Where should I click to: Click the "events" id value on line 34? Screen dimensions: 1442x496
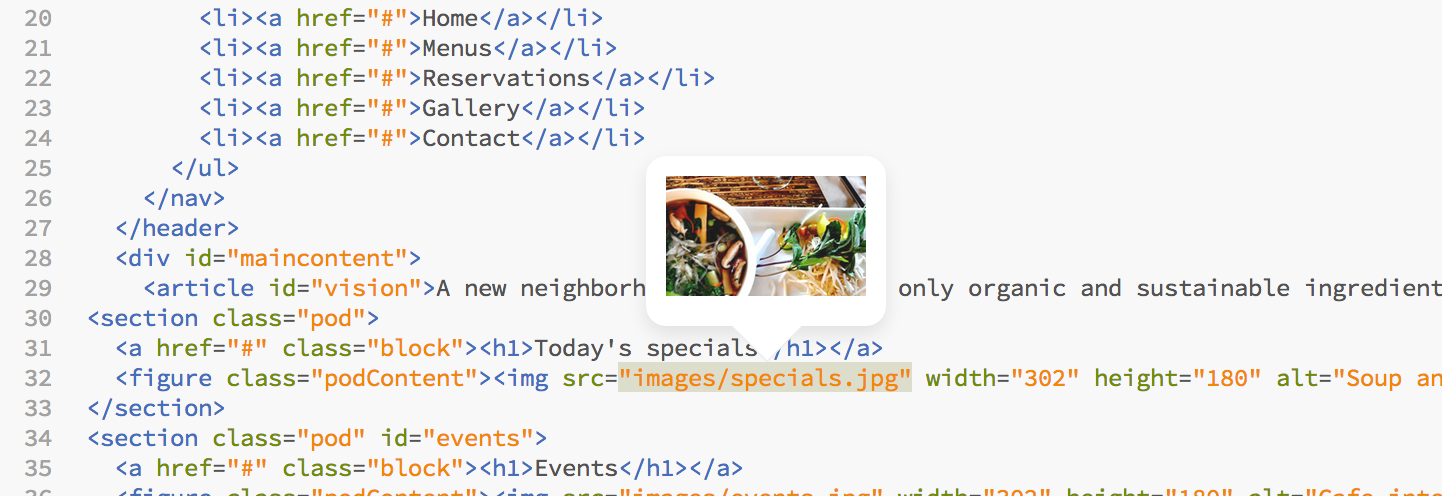pyautogui.click(x=478, y=438)
